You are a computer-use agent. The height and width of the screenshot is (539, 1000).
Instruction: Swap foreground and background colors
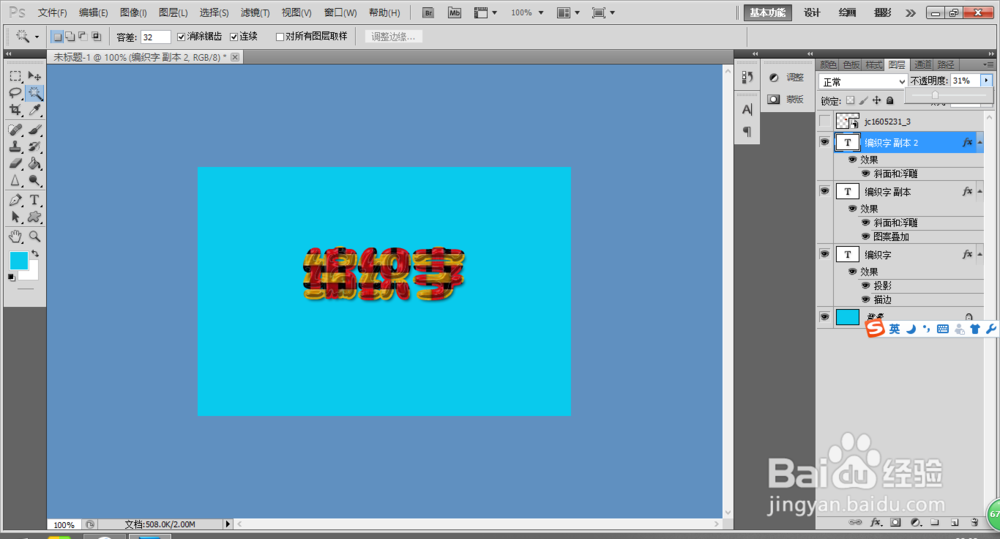point(35,254)
